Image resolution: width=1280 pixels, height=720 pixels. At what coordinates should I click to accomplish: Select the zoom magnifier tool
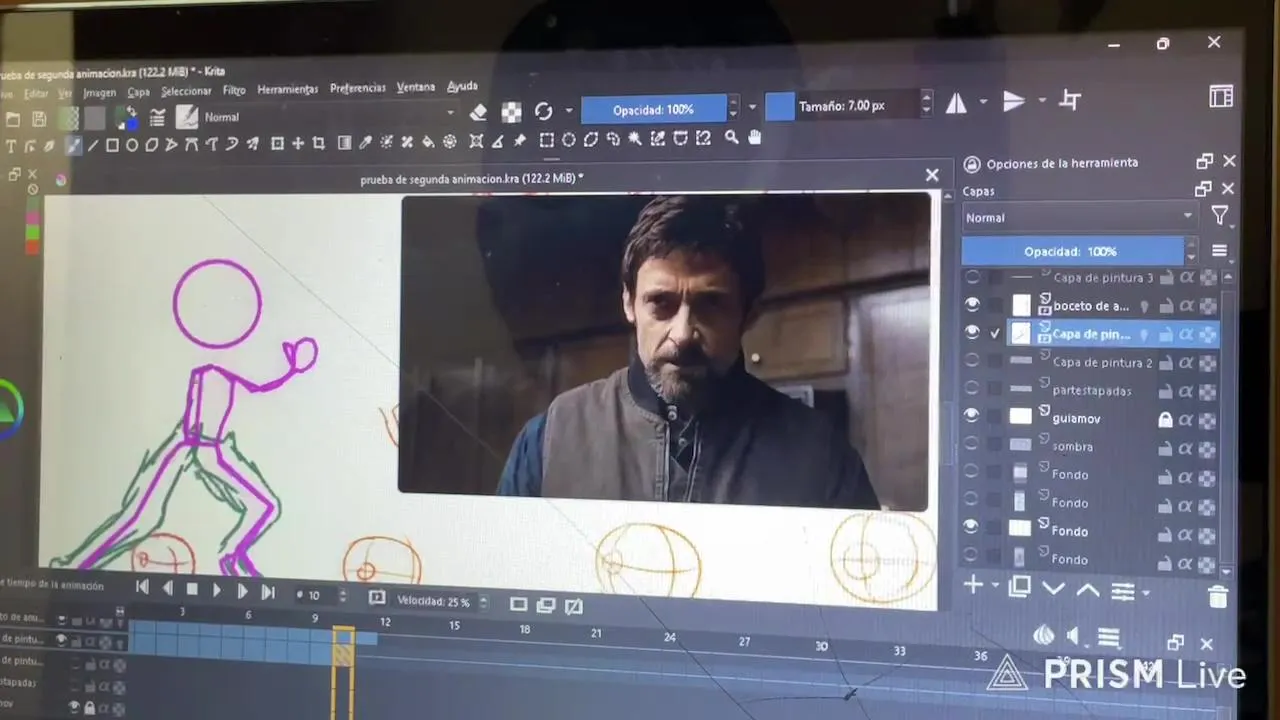click(x=732, y=137)
